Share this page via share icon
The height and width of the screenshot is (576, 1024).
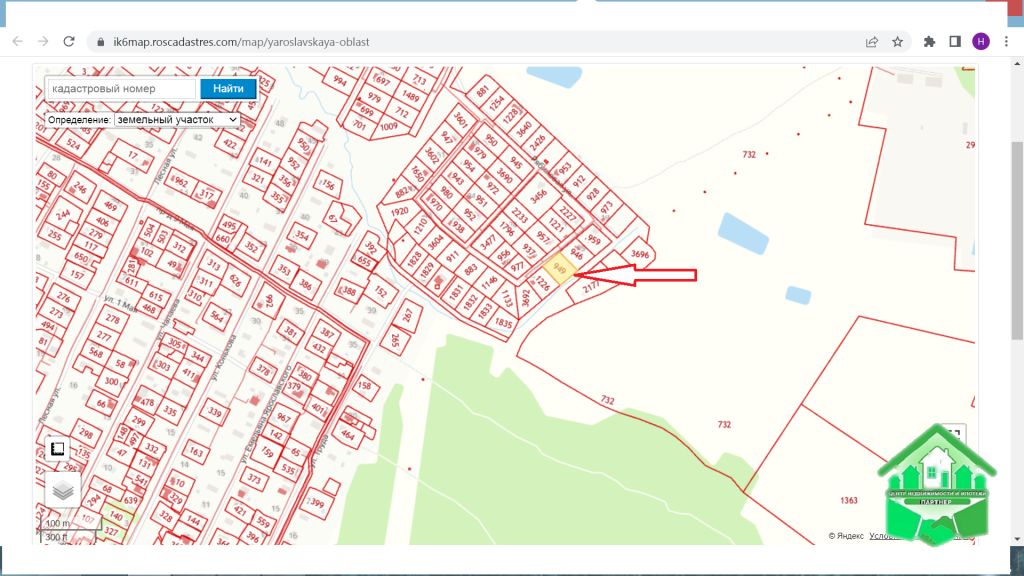click(872, 41)
